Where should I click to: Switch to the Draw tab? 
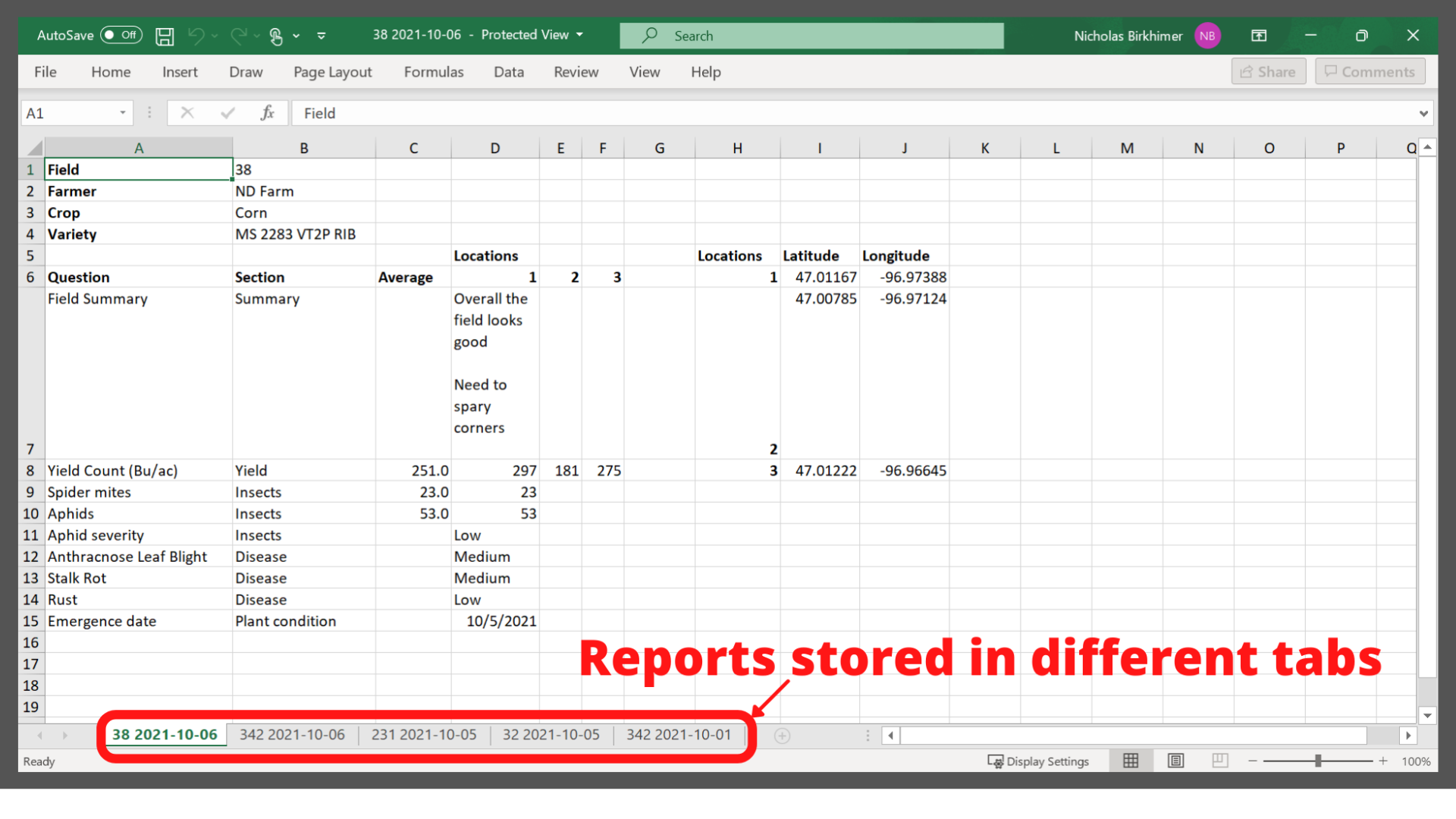246,72
